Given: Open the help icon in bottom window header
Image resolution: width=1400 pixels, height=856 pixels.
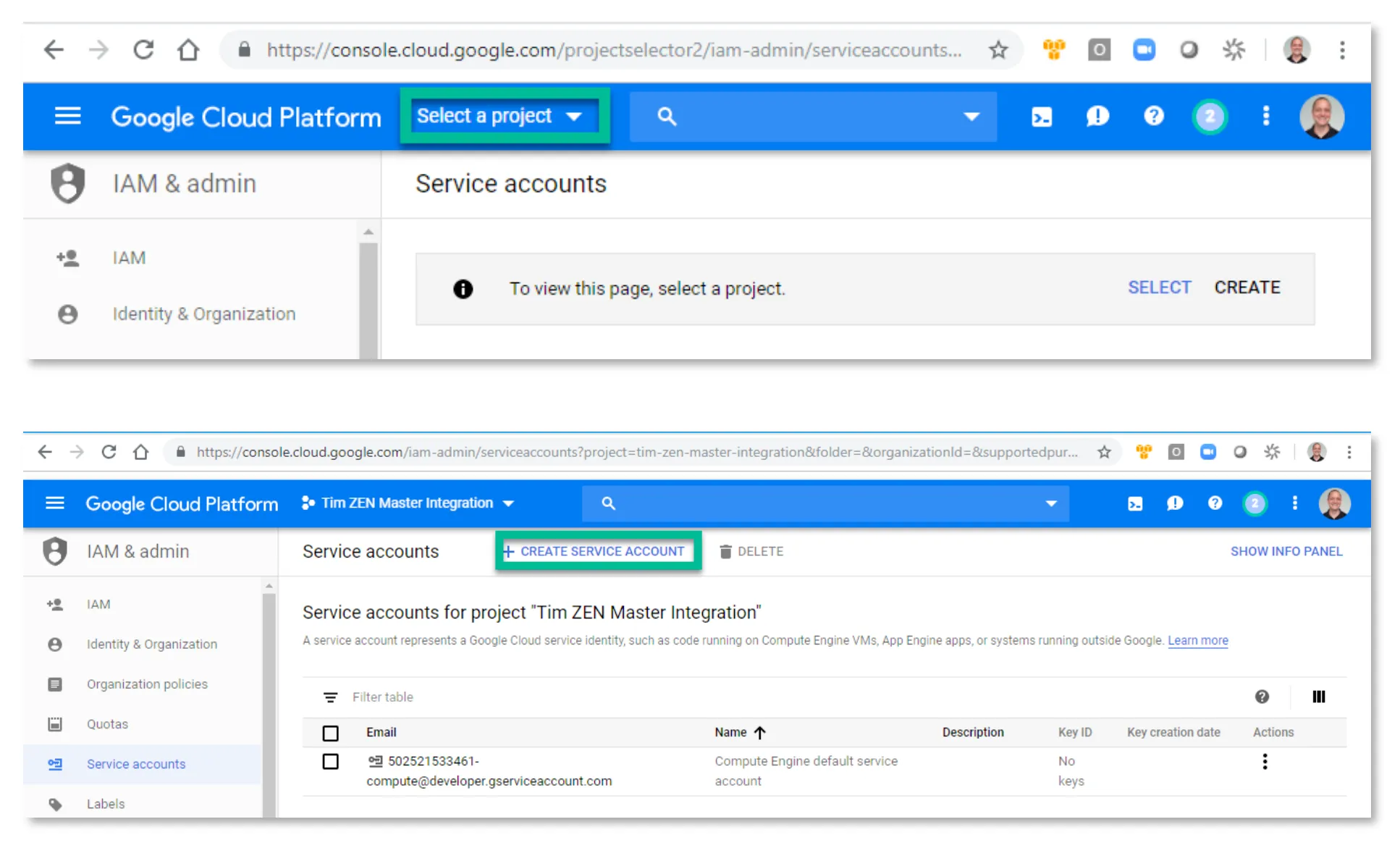Looking at the screenshot, I should (x=1215, y=503).
